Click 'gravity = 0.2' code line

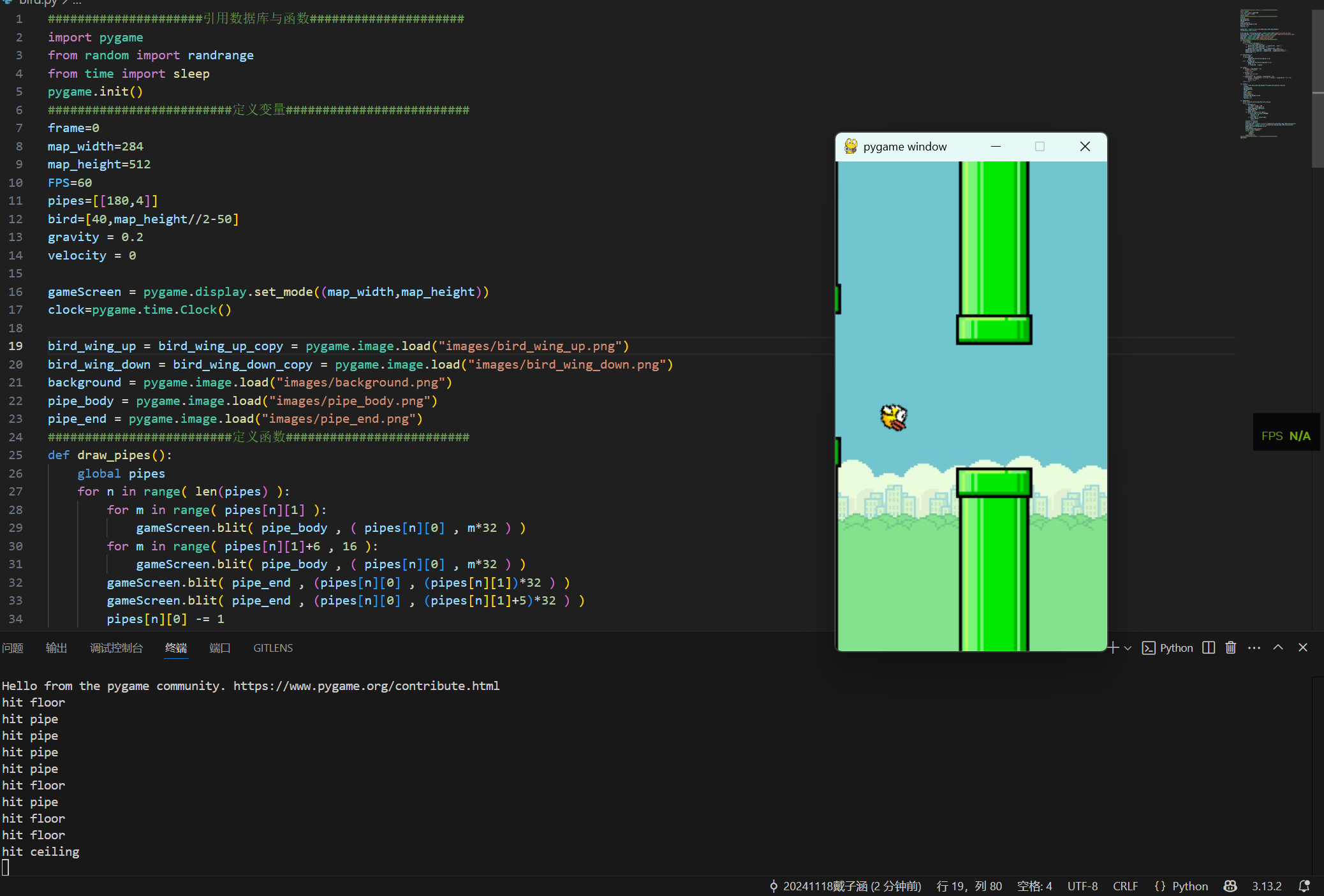[x=95, y=237]
